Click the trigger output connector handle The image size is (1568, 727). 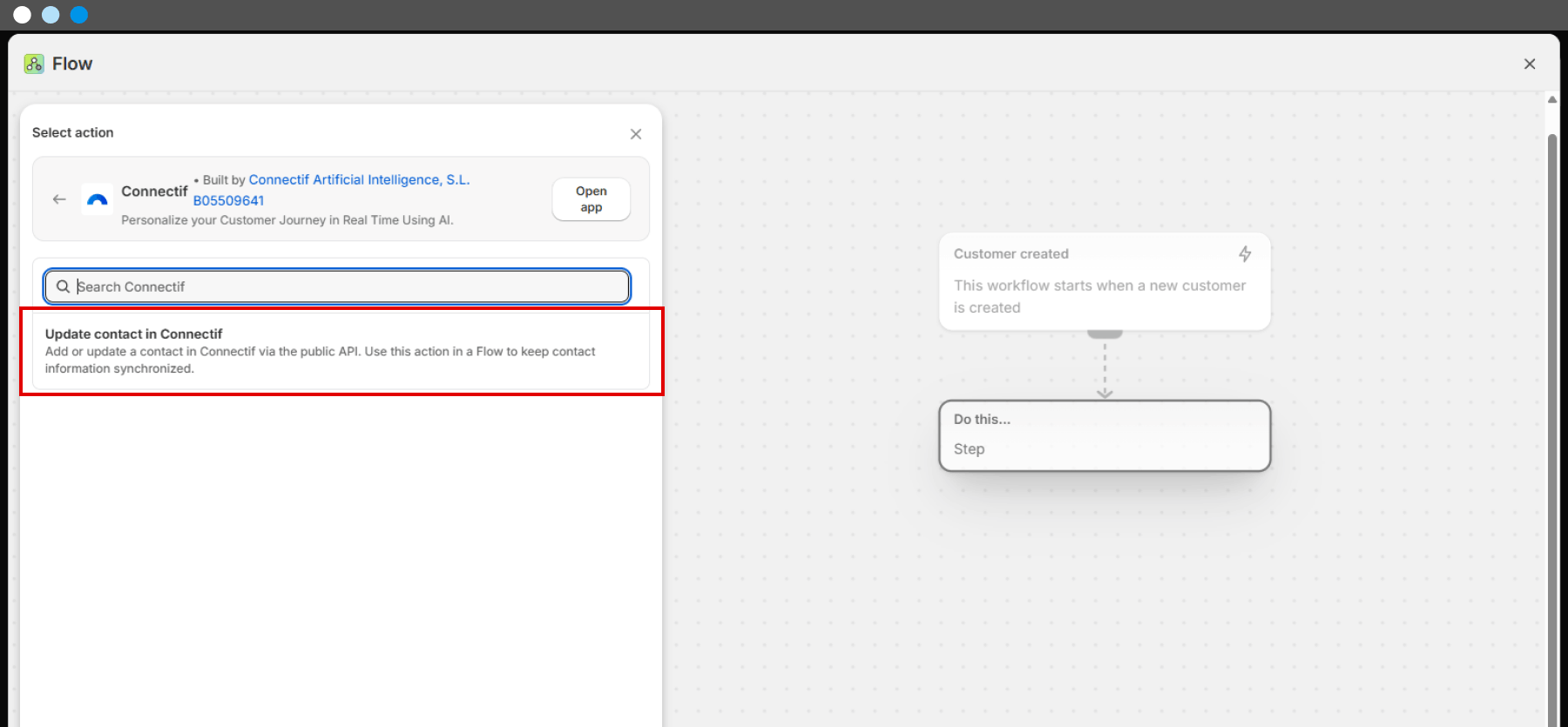coord(1105,333)
